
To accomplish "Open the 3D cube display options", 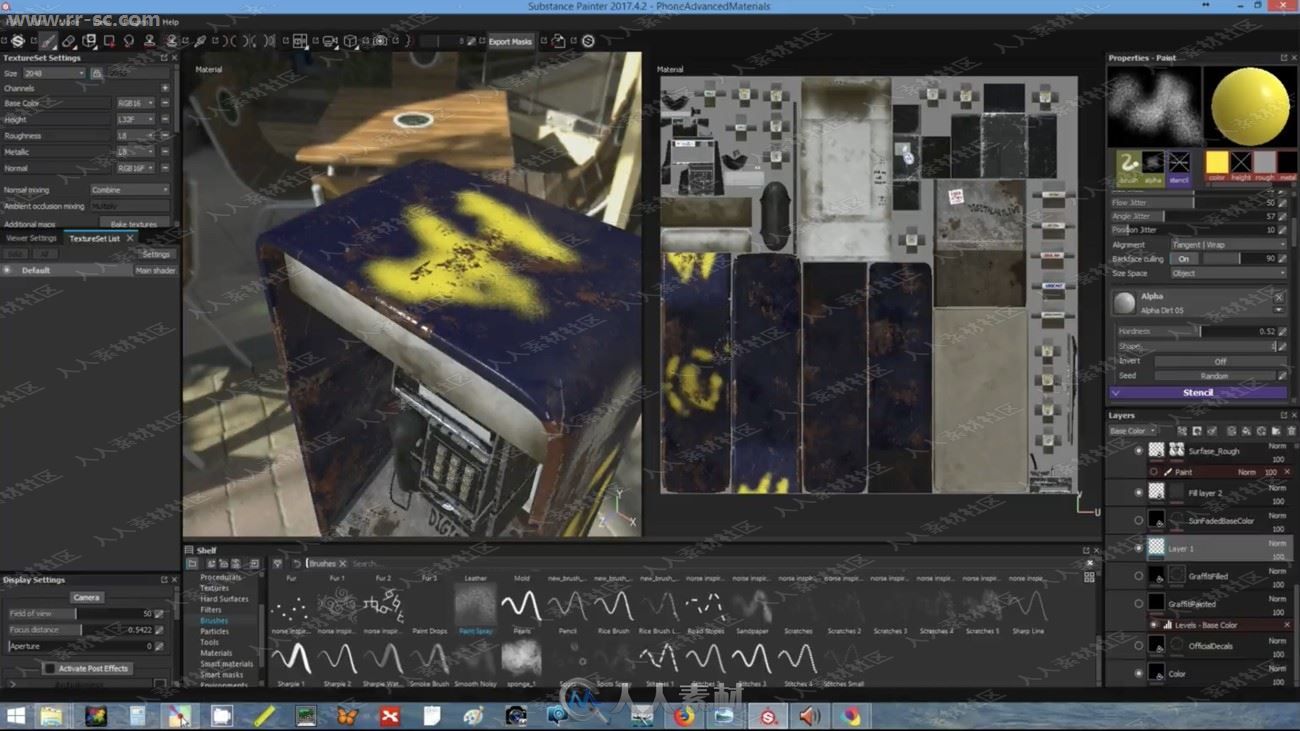I will pyautogui.click(x=351, y=41).
